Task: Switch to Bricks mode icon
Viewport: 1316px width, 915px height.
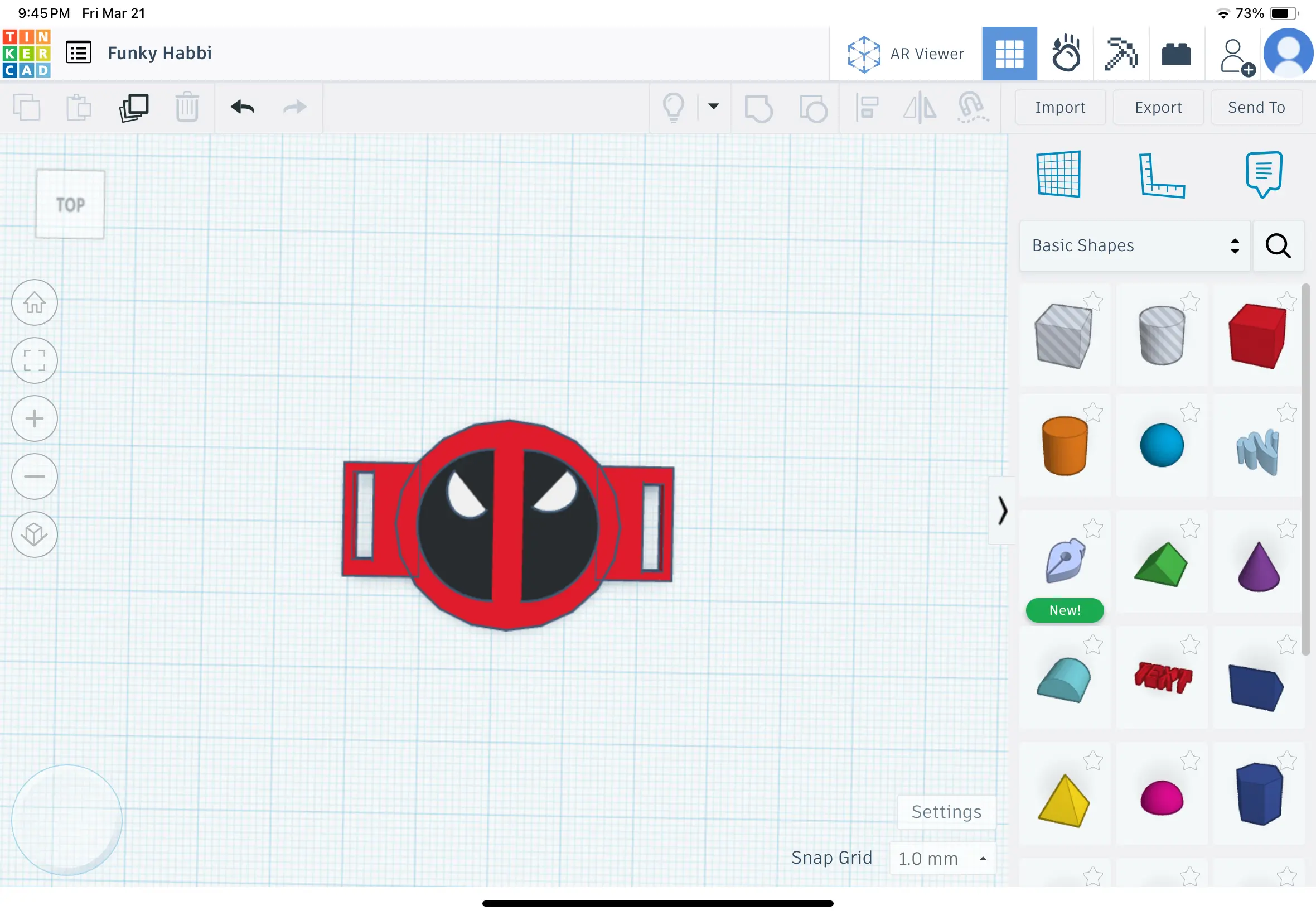Action: tap(1176, 54)
